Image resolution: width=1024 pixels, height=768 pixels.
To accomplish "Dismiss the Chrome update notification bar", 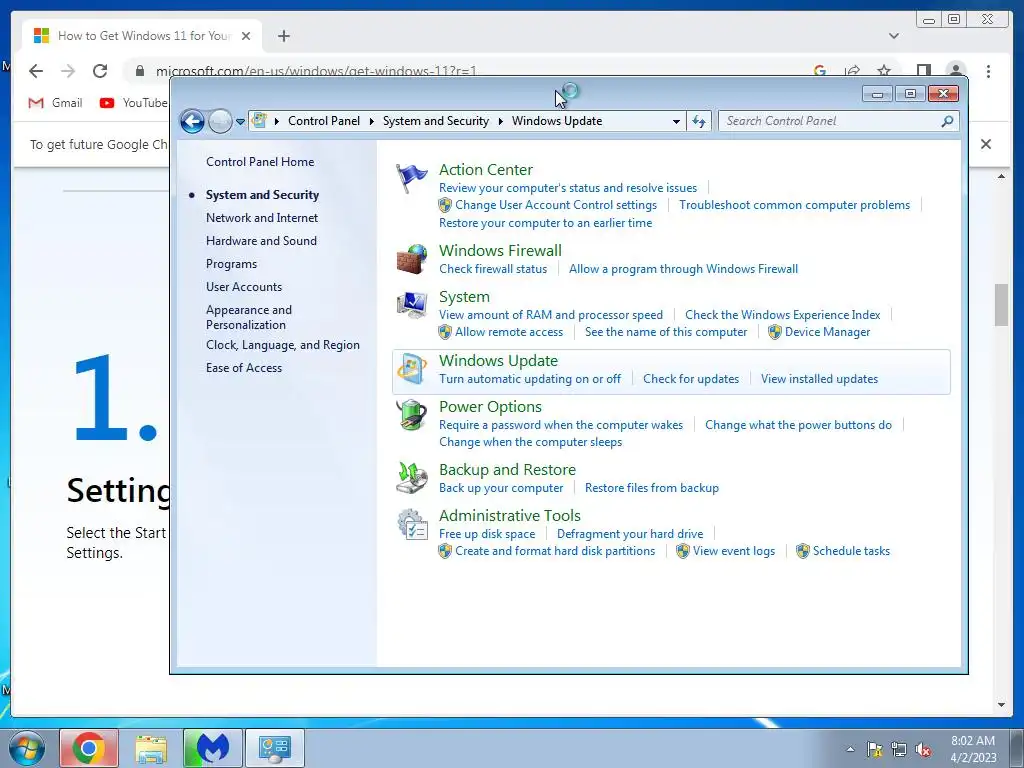I will pos(985,144).
